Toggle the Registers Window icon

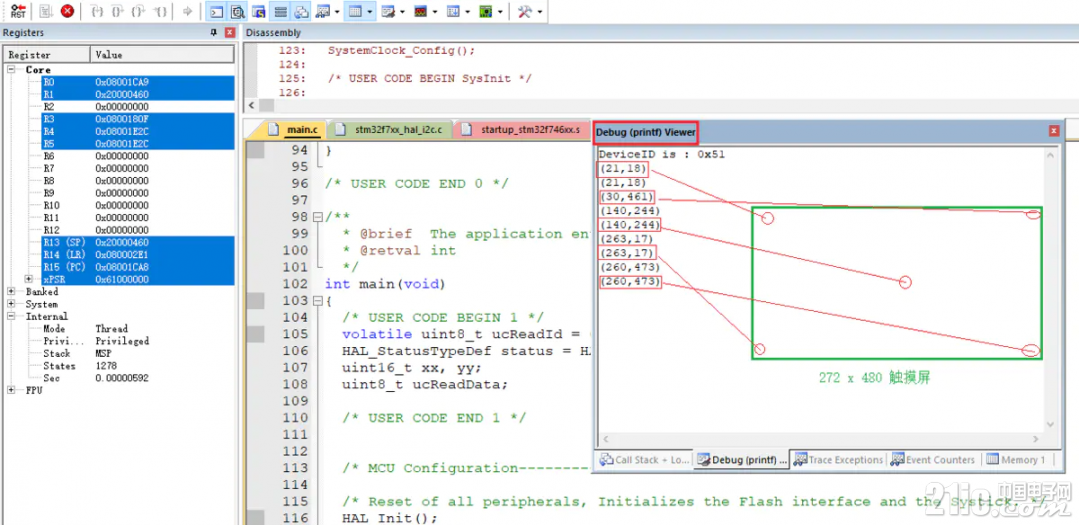tap(281, 11)
